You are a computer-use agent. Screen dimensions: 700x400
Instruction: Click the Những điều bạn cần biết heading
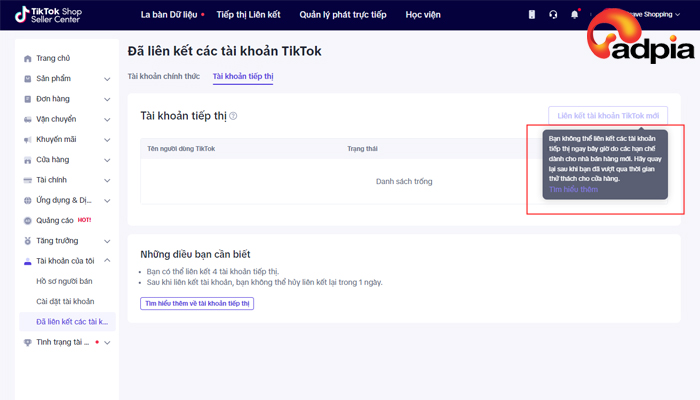coord(195,254)
